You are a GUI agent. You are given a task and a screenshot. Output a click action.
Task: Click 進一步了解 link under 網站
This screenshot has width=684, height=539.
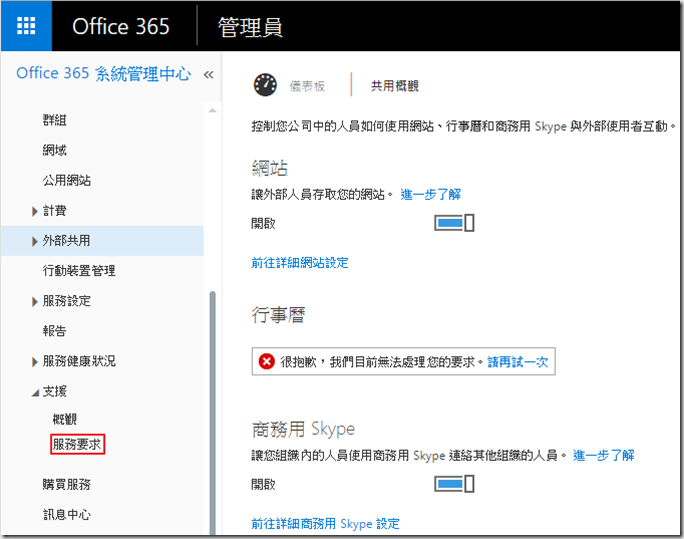(431, 194)
